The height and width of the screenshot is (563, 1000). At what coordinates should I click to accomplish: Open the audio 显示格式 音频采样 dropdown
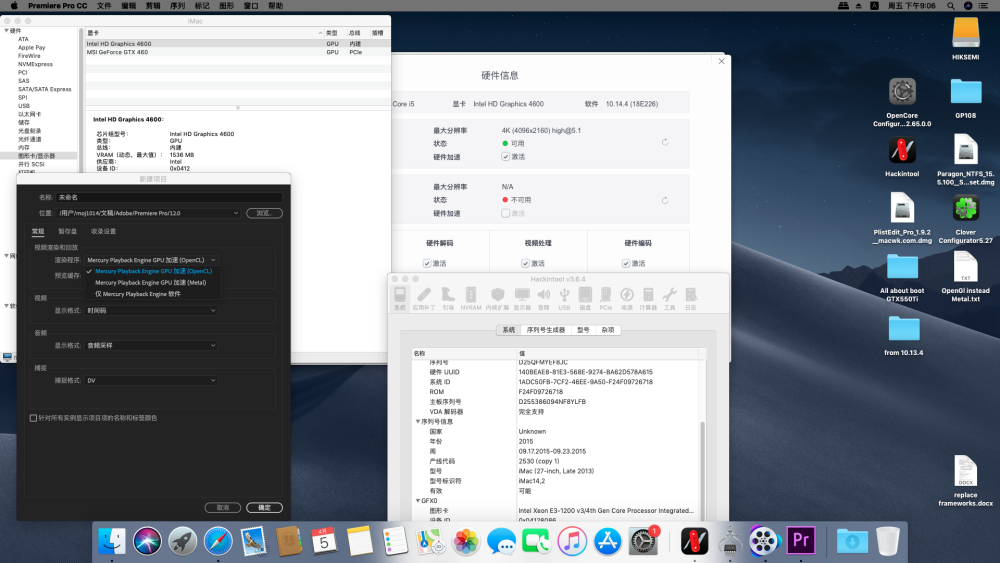[151, 346]
